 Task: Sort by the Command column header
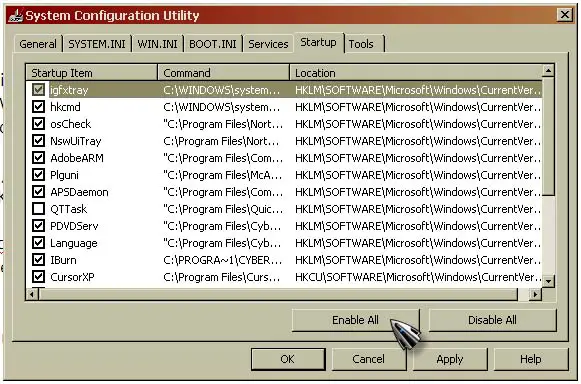224,73
